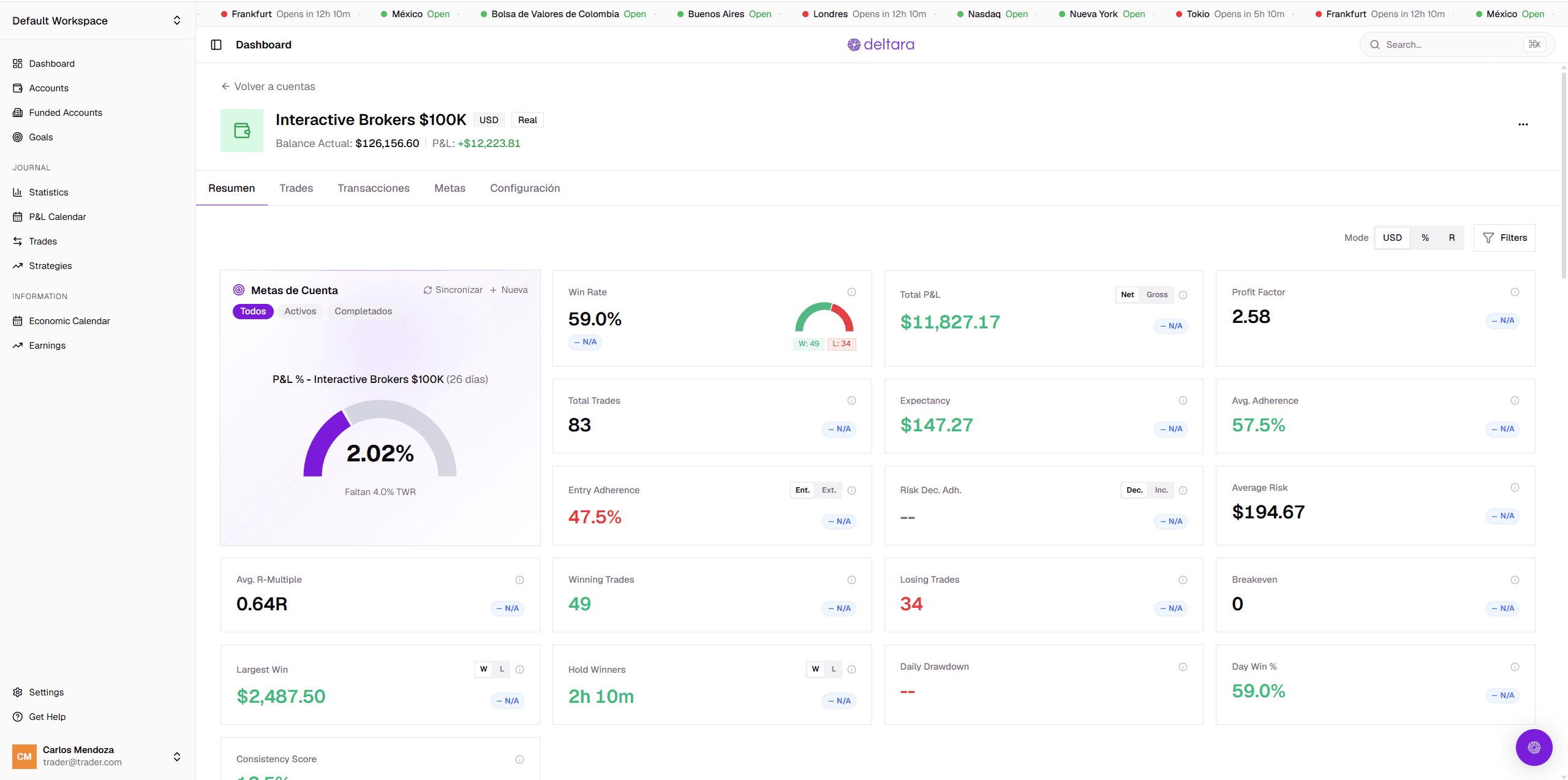Click the Winning Trades info icon

pyautogui.click(x=851, y=580)
